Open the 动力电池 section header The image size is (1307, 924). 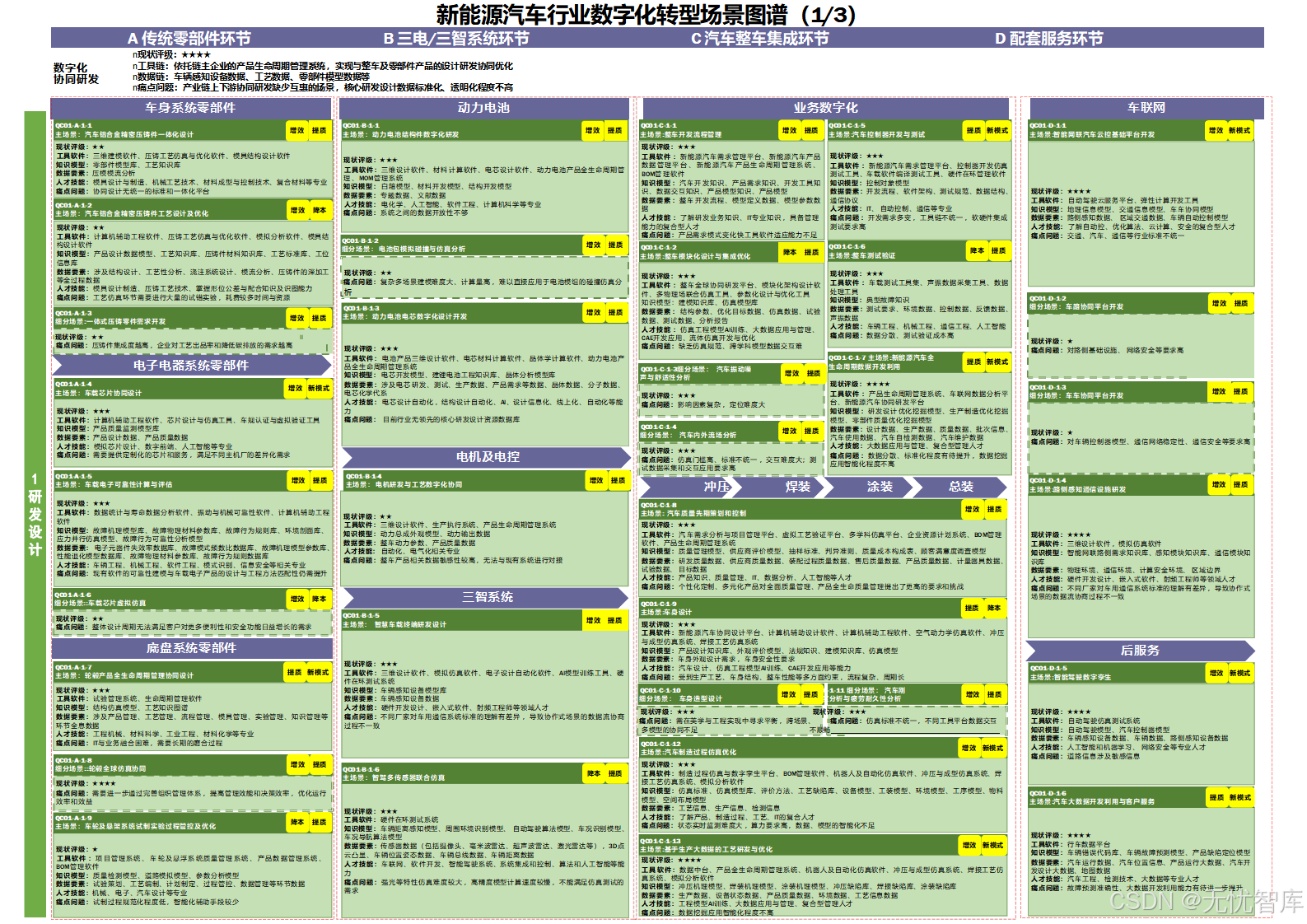(483, 108)
